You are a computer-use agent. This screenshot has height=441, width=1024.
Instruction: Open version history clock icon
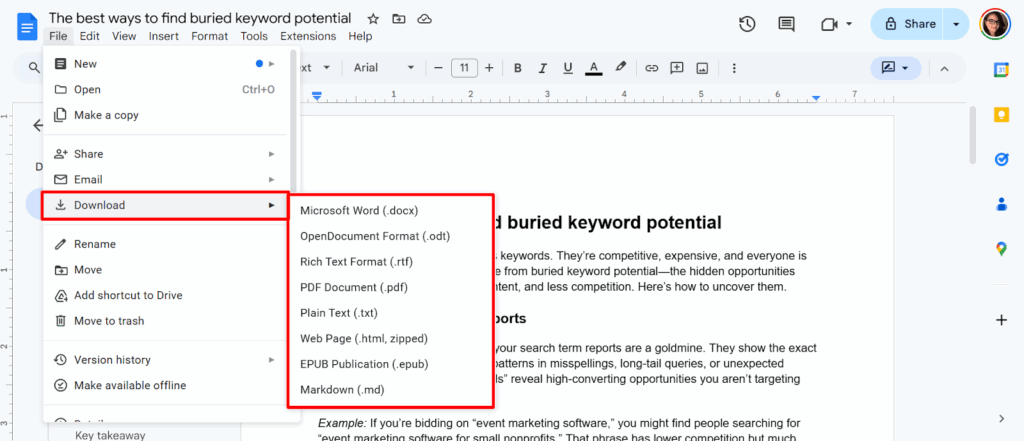coord(747,24)
